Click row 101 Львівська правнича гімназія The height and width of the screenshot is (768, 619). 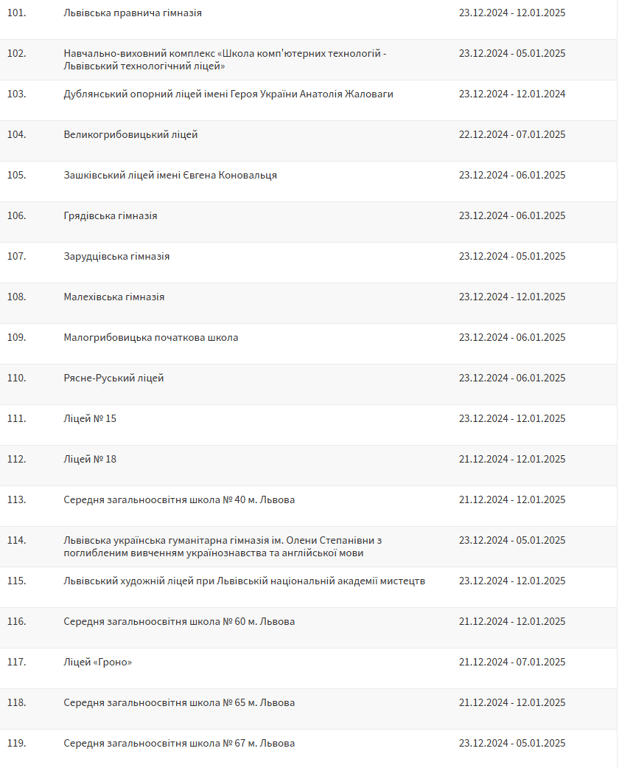tap(132, 13)
